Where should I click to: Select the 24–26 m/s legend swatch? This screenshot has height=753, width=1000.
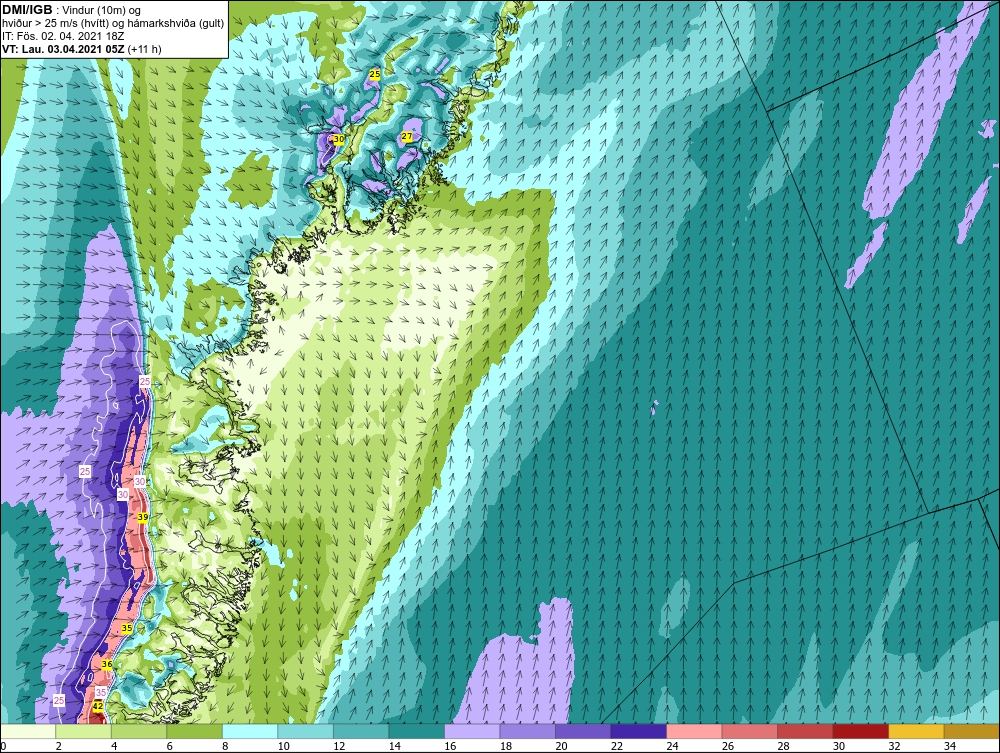[x=694, y=731]
